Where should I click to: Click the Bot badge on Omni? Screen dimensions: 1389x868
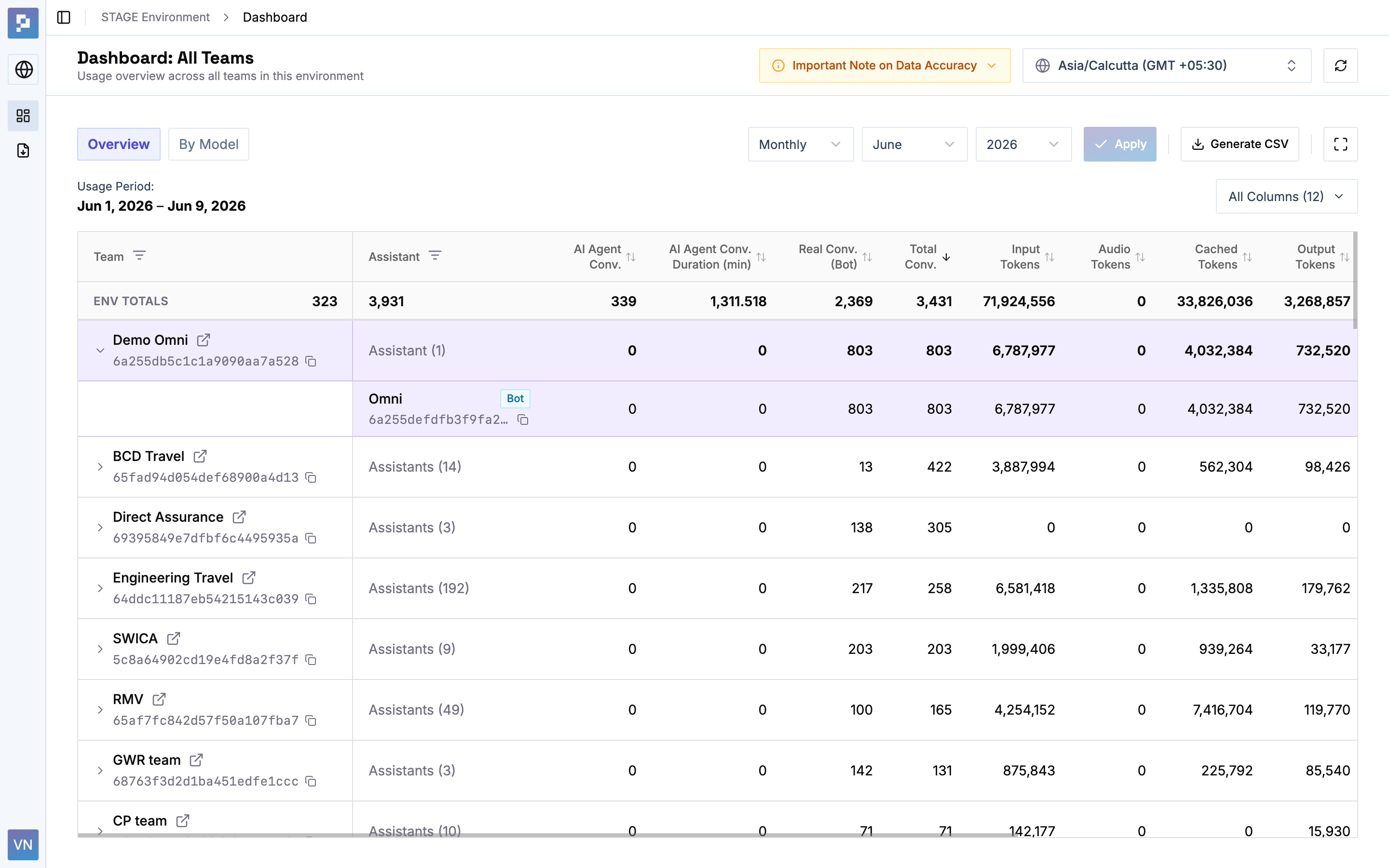[x=515, y=398]
